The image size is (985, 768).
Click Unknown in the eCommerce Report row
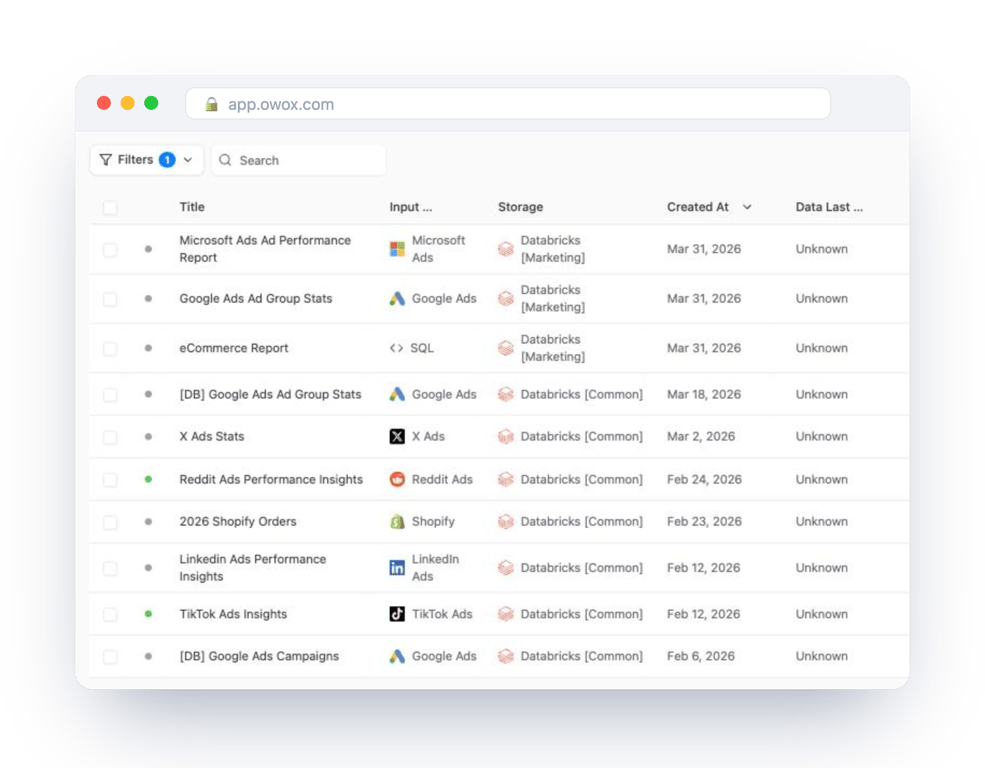[x=822, y=348]
